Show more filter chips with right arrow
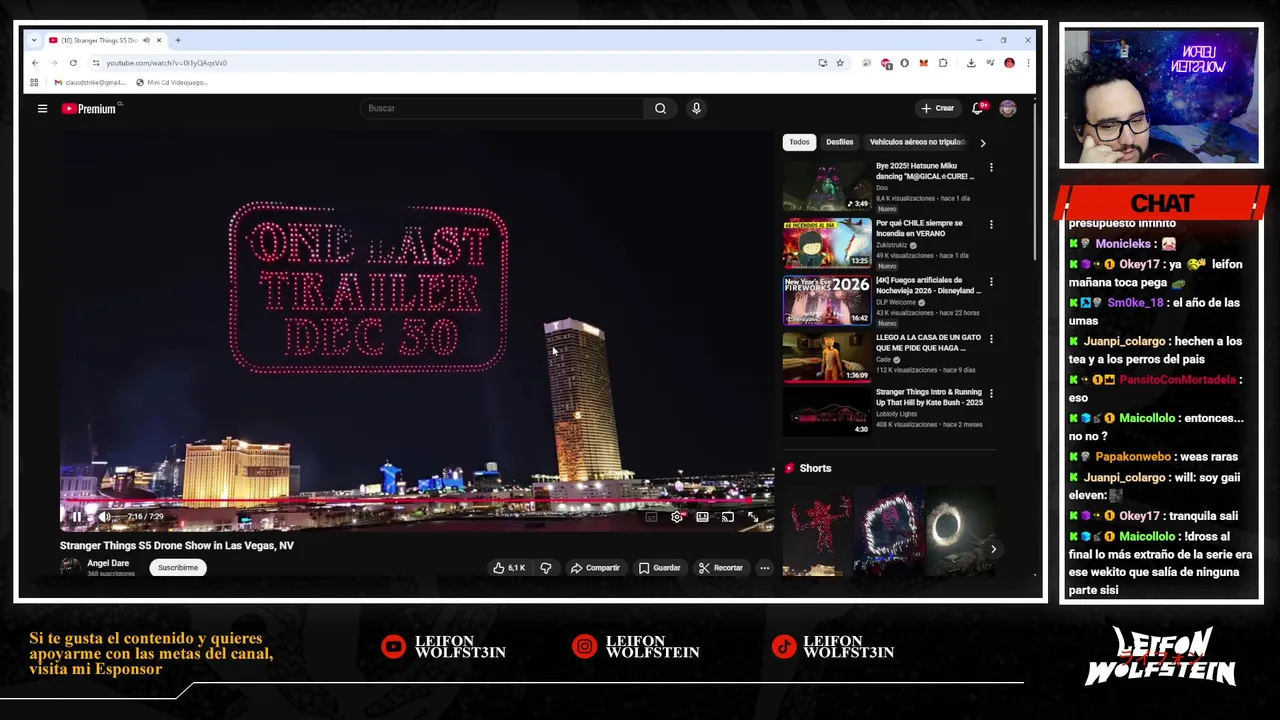This screenshot has width=1280, height=720. click(982, 143)
